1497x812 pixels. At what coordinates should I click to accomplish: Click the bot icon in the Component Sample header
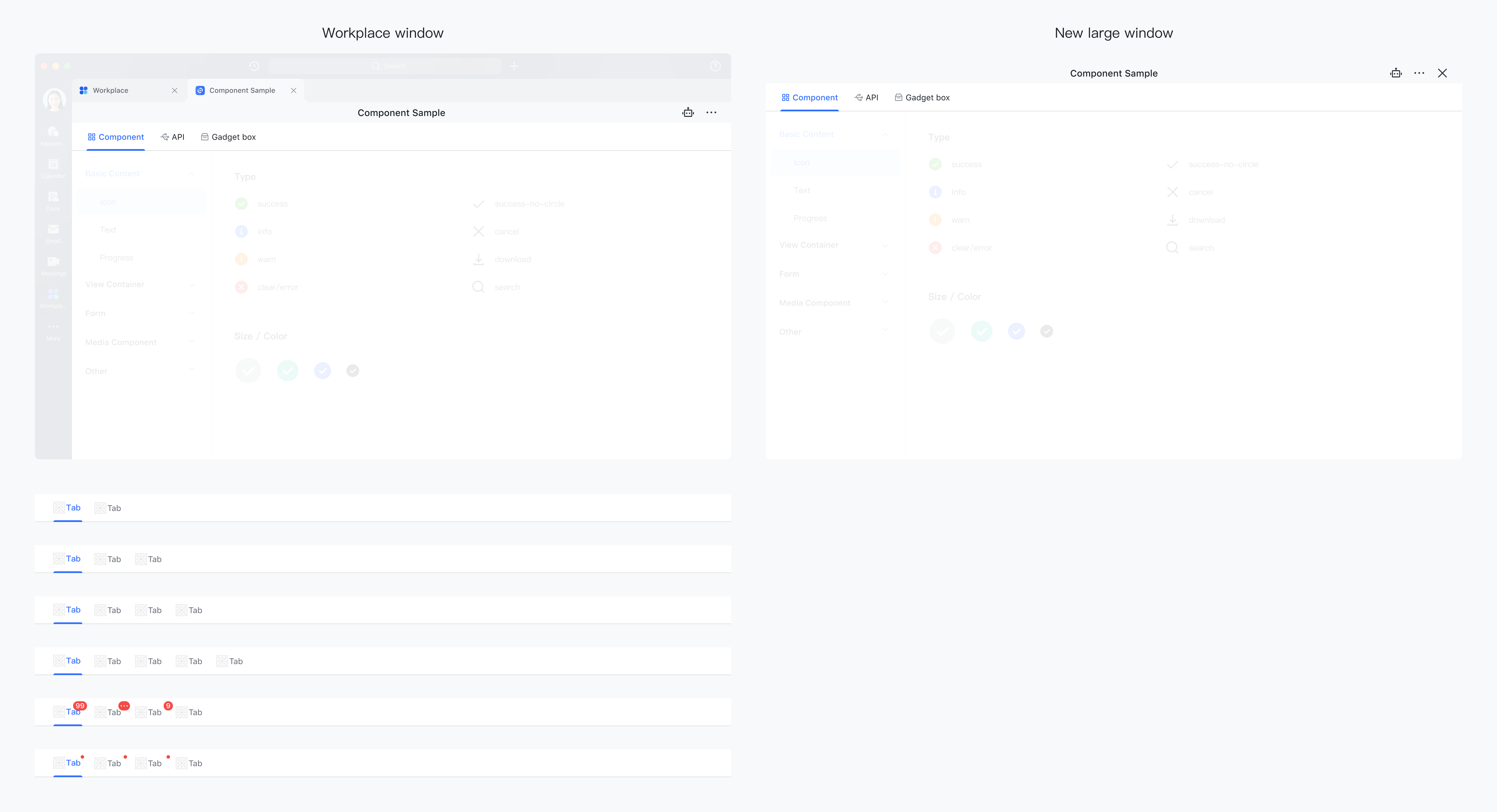coord(688,112)
